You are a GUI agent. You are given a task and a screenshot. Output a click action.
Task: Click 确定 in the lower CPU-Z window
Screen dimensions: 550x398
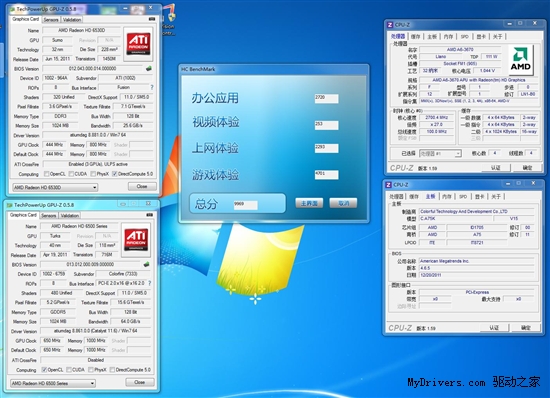[525, 328]
